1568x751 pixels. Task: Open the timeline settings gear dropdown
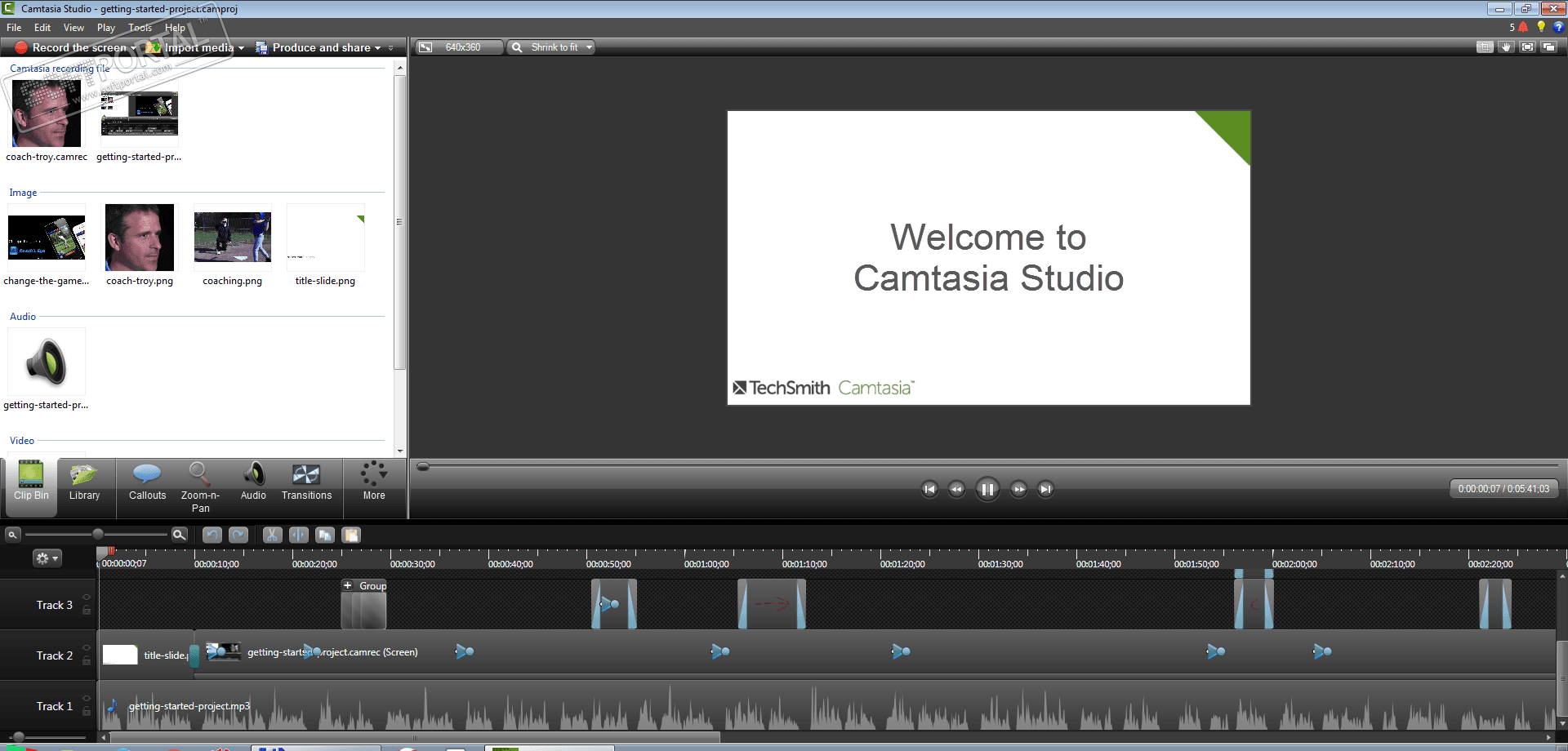click(47, 558)
